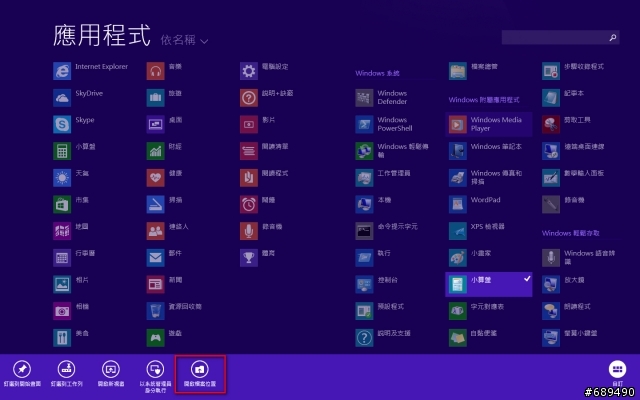Open Windows Defender
This screenshot has width=640, height=400.
pyautogui.click(x=382, y=98)
